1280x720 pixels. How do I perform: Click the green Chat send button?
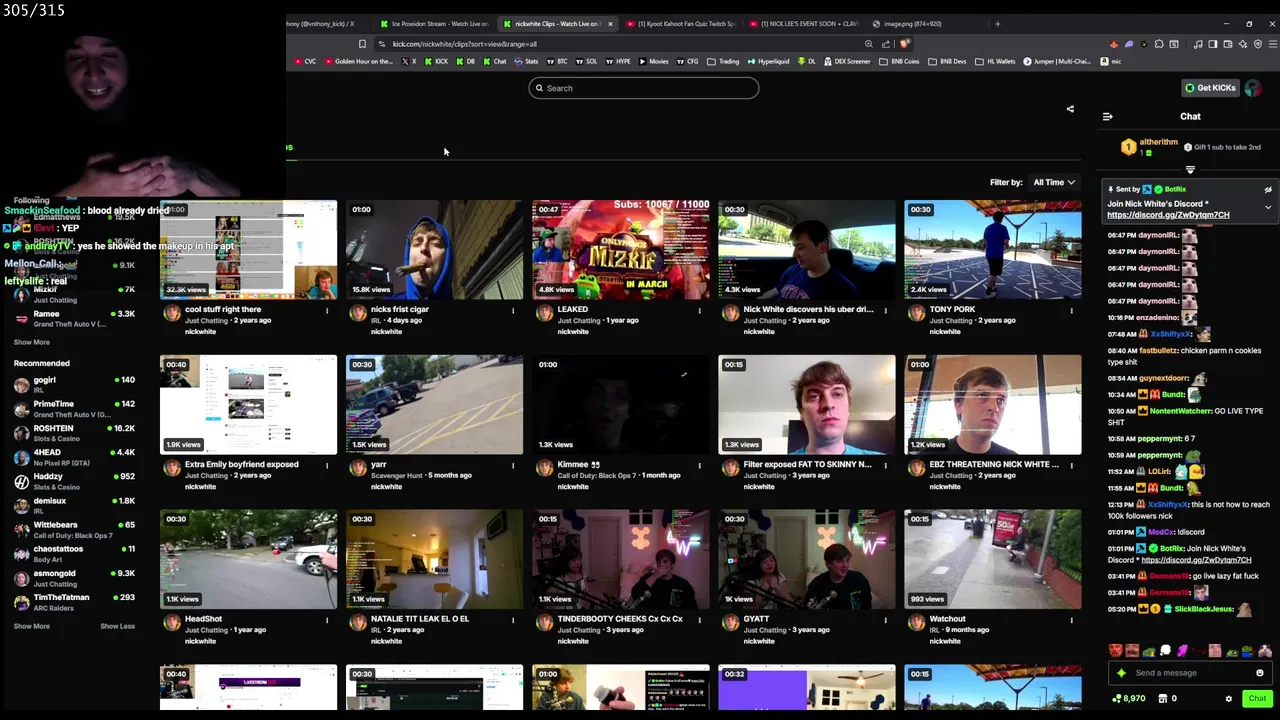pos(1257,699)
